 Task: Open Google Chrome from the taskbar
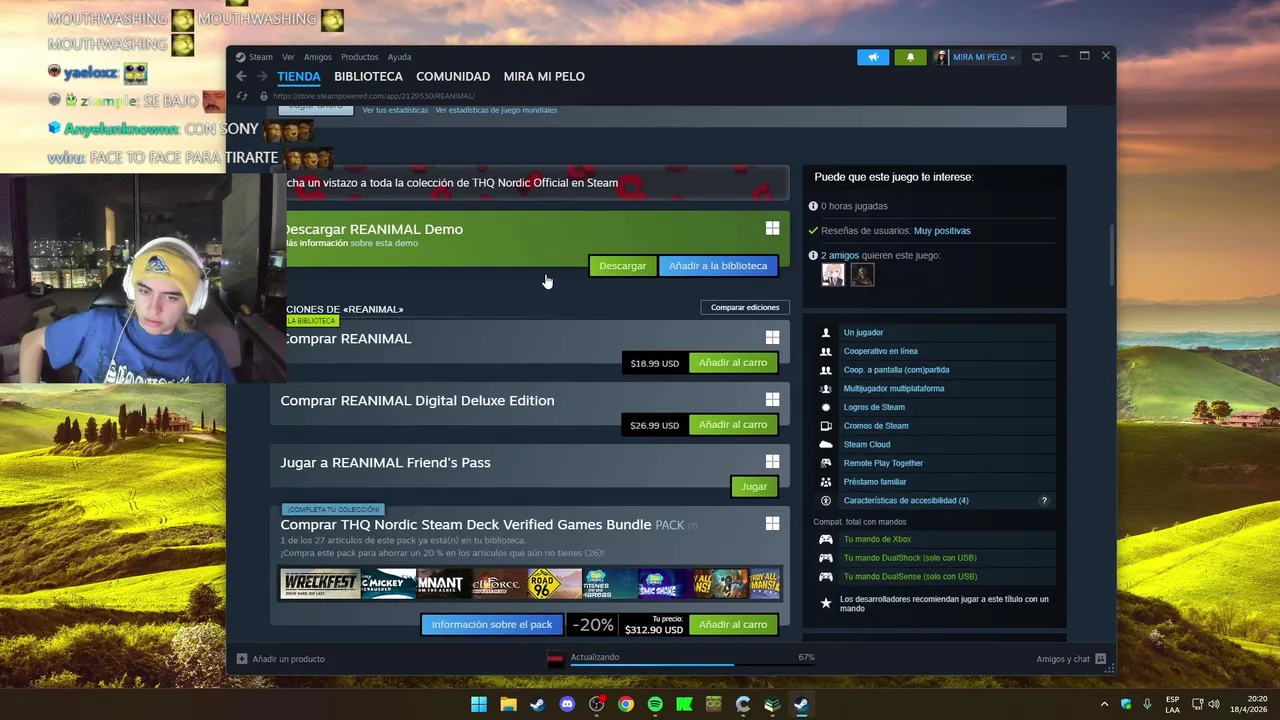point(625,704)
